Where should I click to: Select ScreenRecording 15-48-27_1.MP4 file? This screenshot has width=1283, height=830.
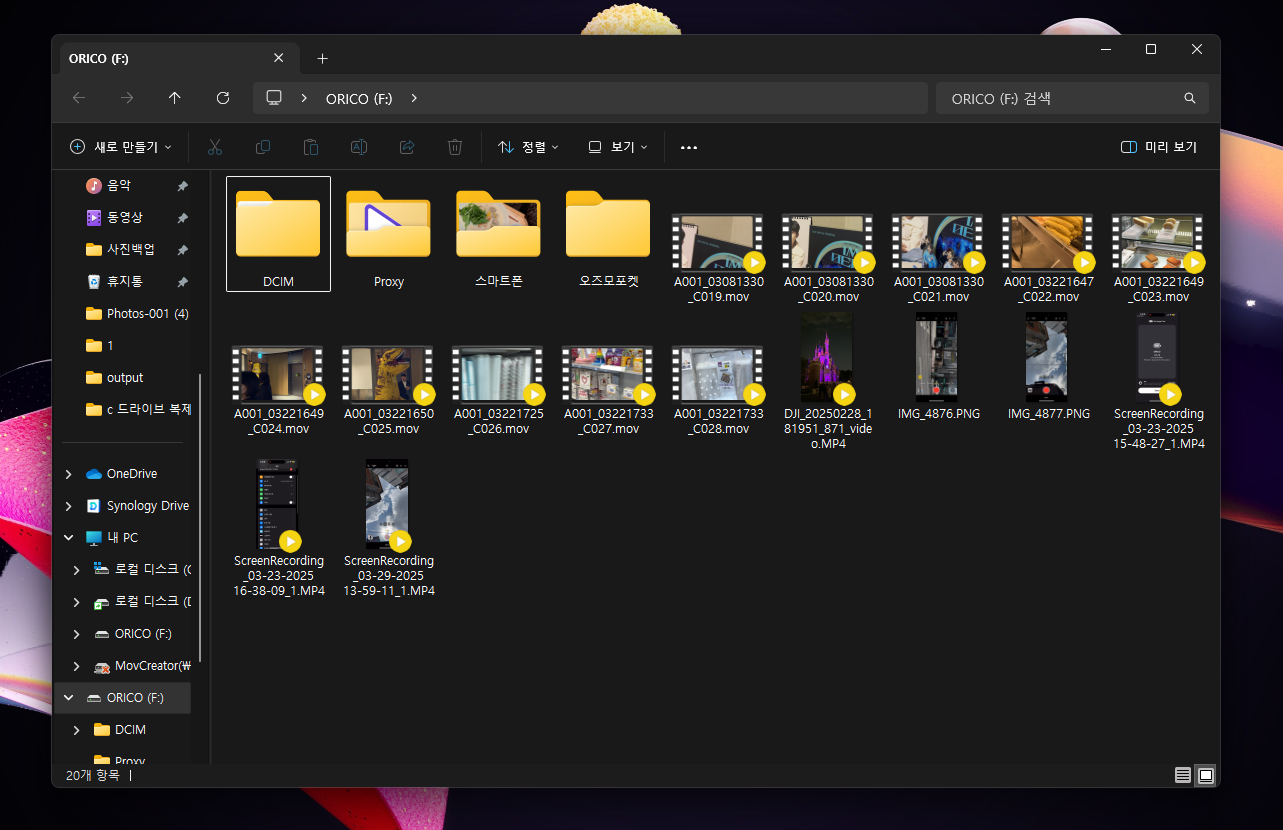(x=1158, y=381)
